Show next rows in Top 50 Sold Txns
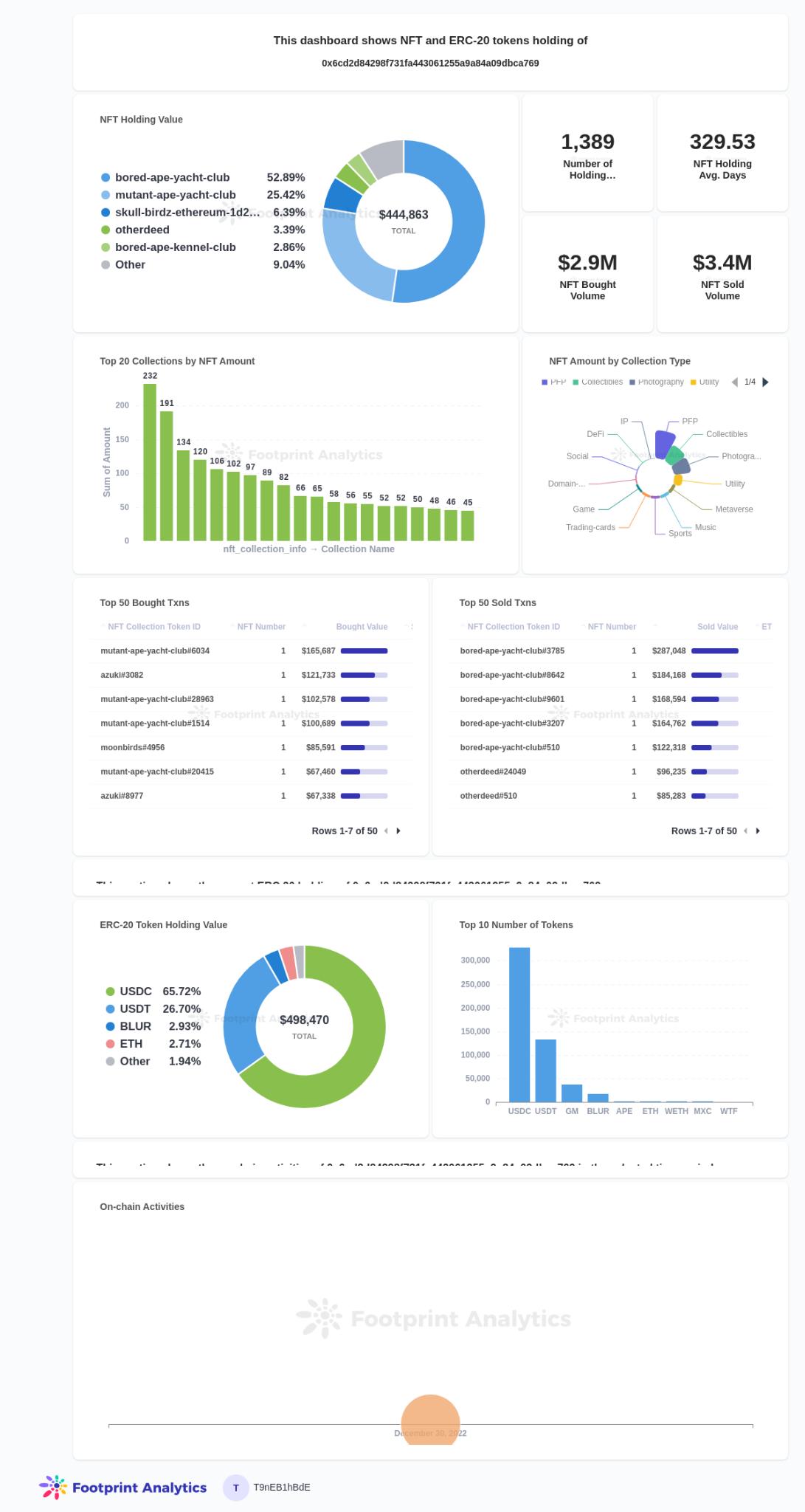This screenshot has height=1512, width=805. [758, 831]
